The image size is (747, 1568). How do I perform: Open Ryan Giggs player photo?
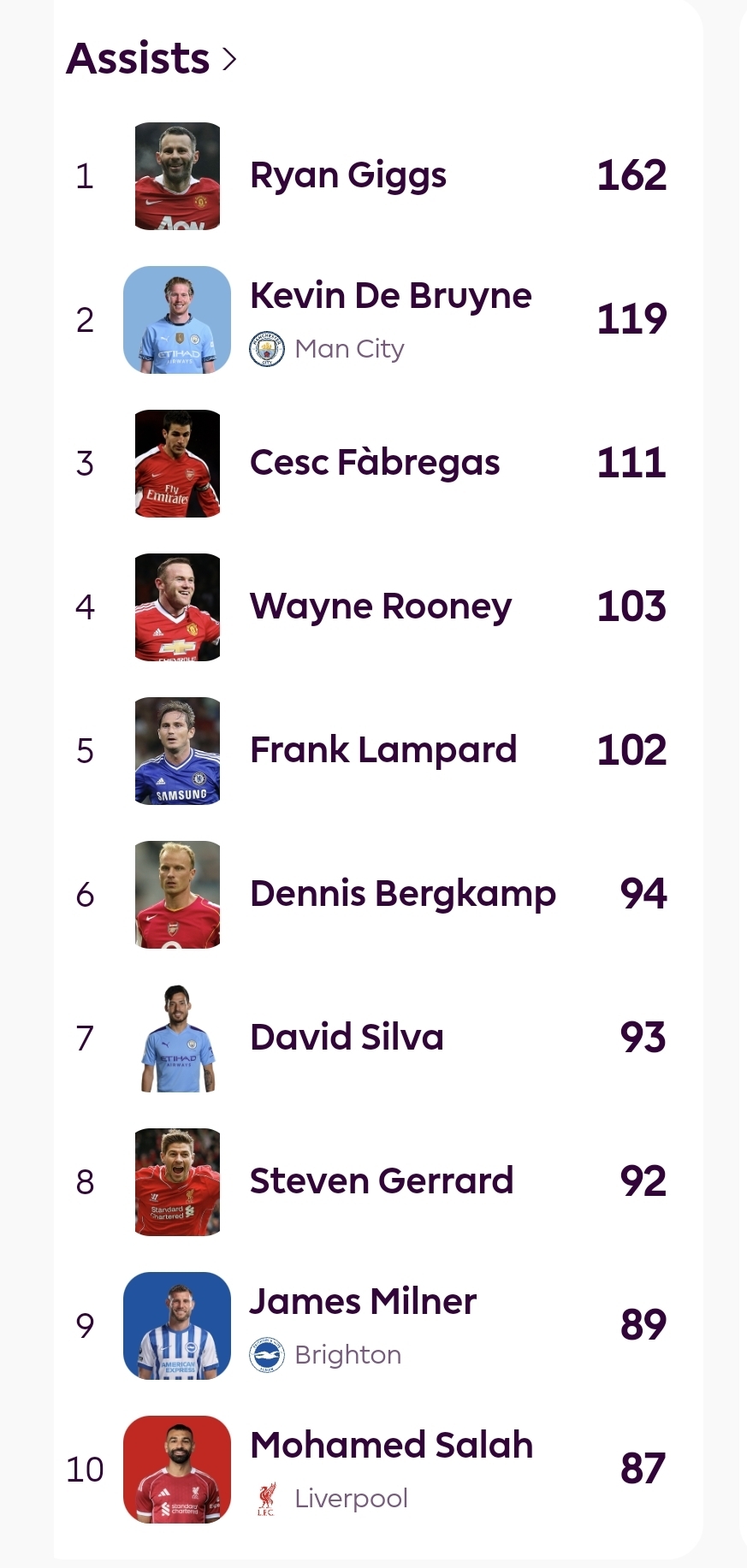pyautogui.click(x=177, y=176)
